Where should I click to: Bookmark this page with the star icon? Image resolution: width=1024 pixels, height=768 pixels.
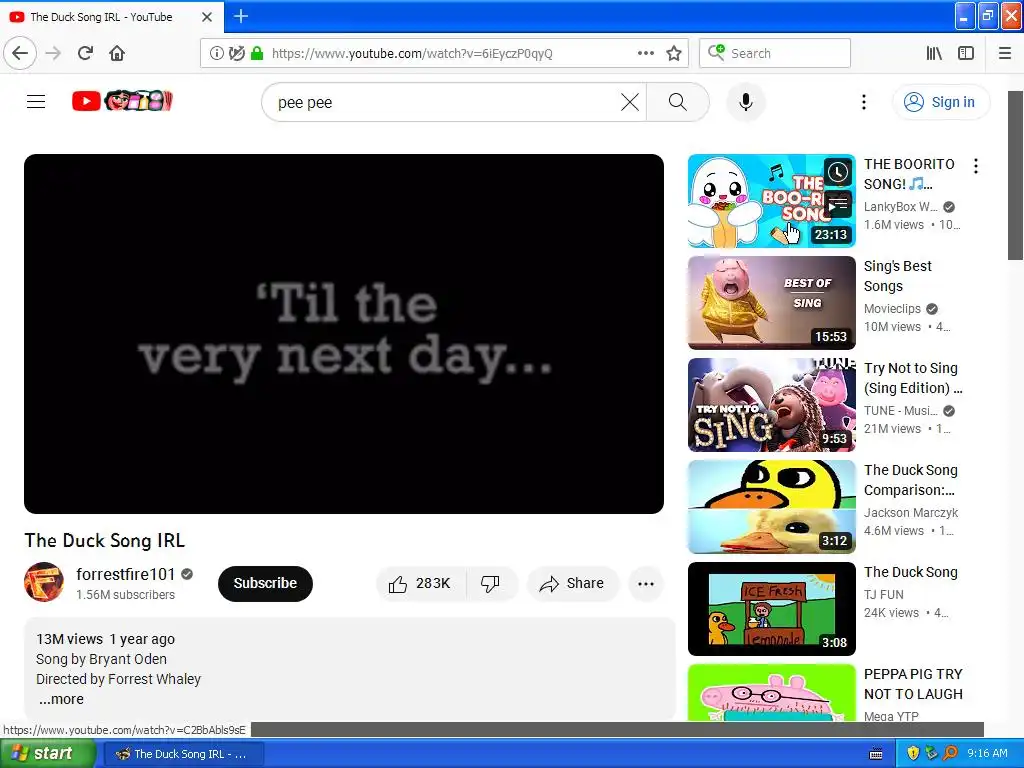point(674,53)
